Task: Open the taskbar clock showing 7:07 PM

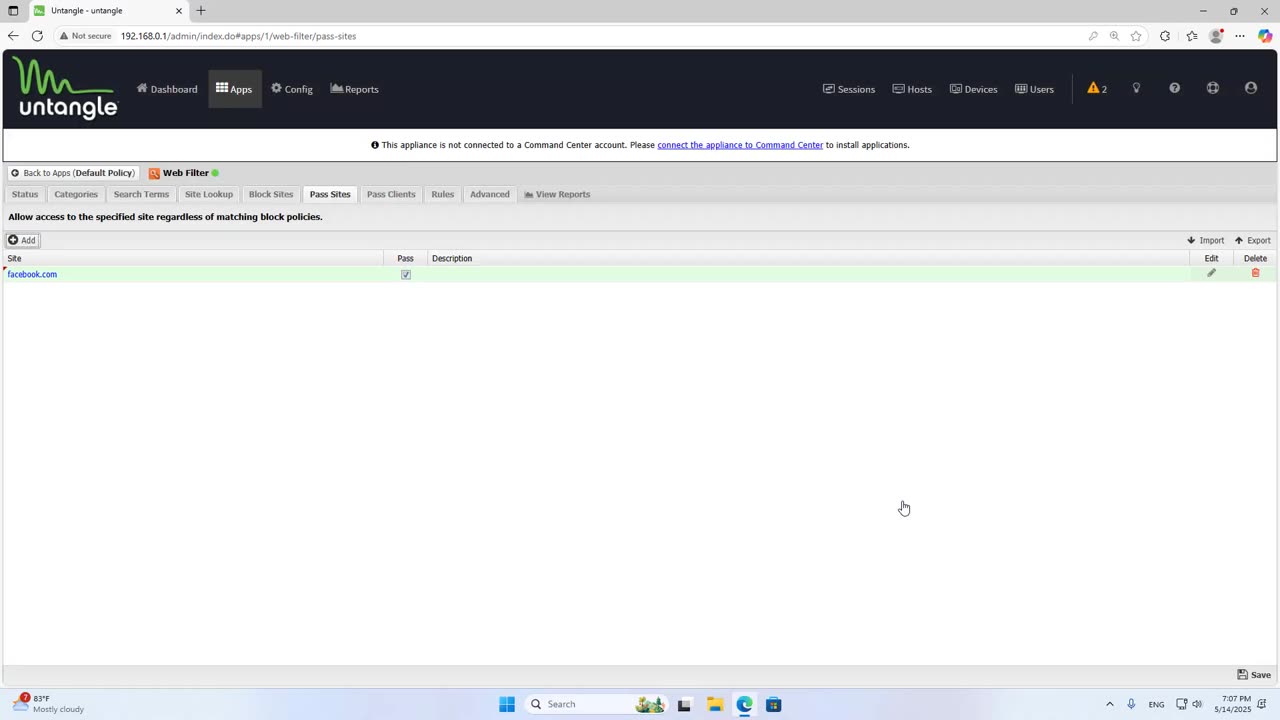Action: click(1236, 704)
